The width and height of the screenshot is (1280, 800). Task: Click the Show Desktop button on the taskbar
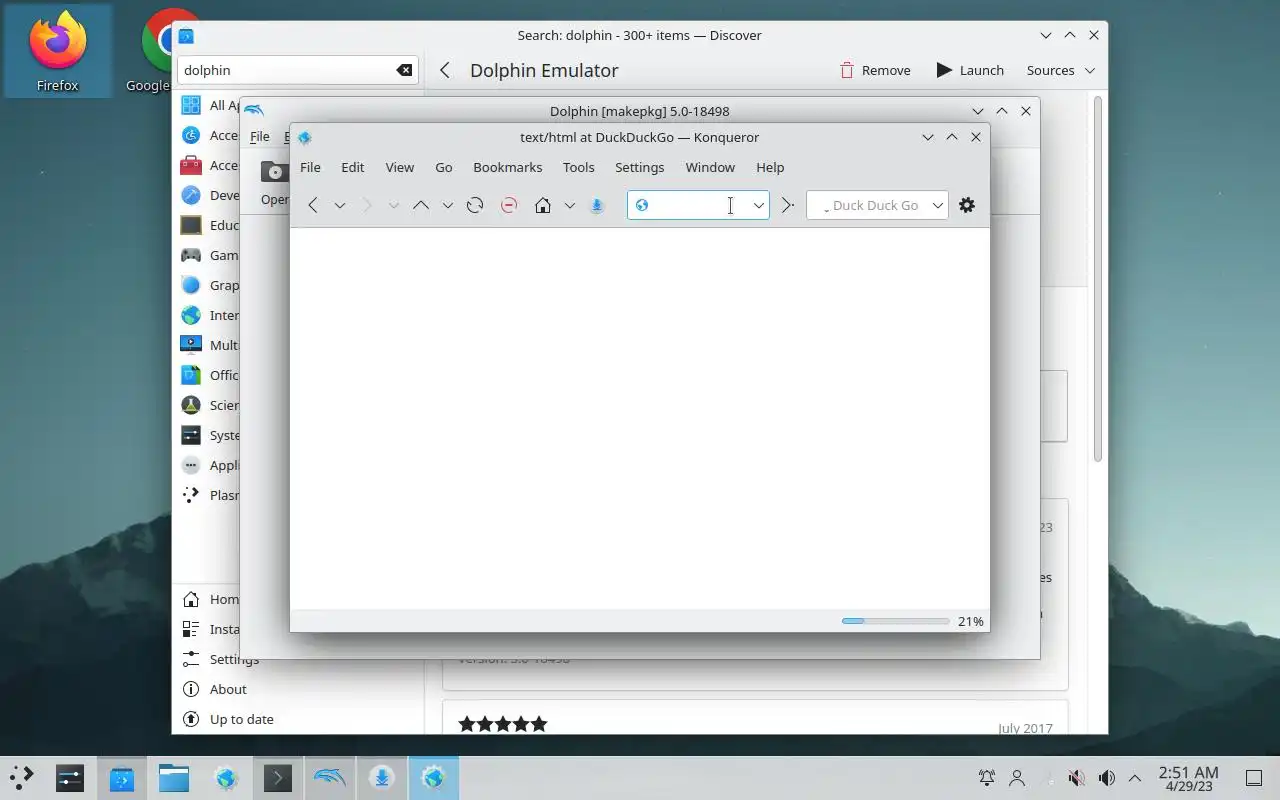[1254, 778]
